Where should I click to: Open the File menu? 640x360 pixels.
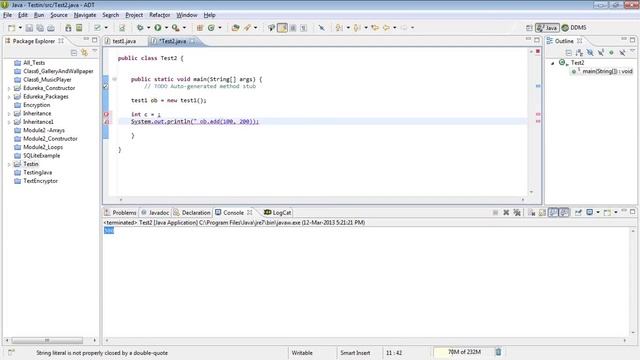click(7, 15)
